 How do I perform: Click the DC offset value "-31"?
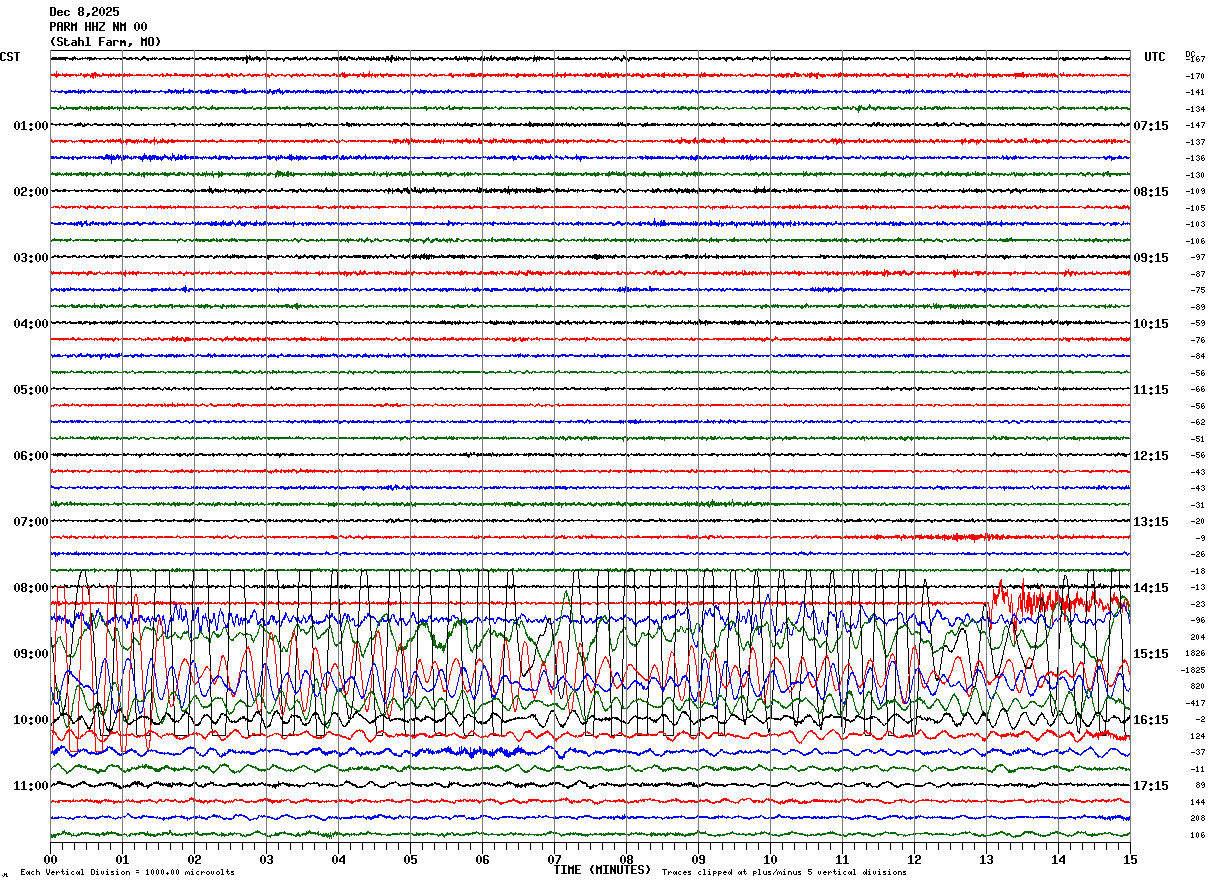pyautogui.click(x=1197, y=505)
